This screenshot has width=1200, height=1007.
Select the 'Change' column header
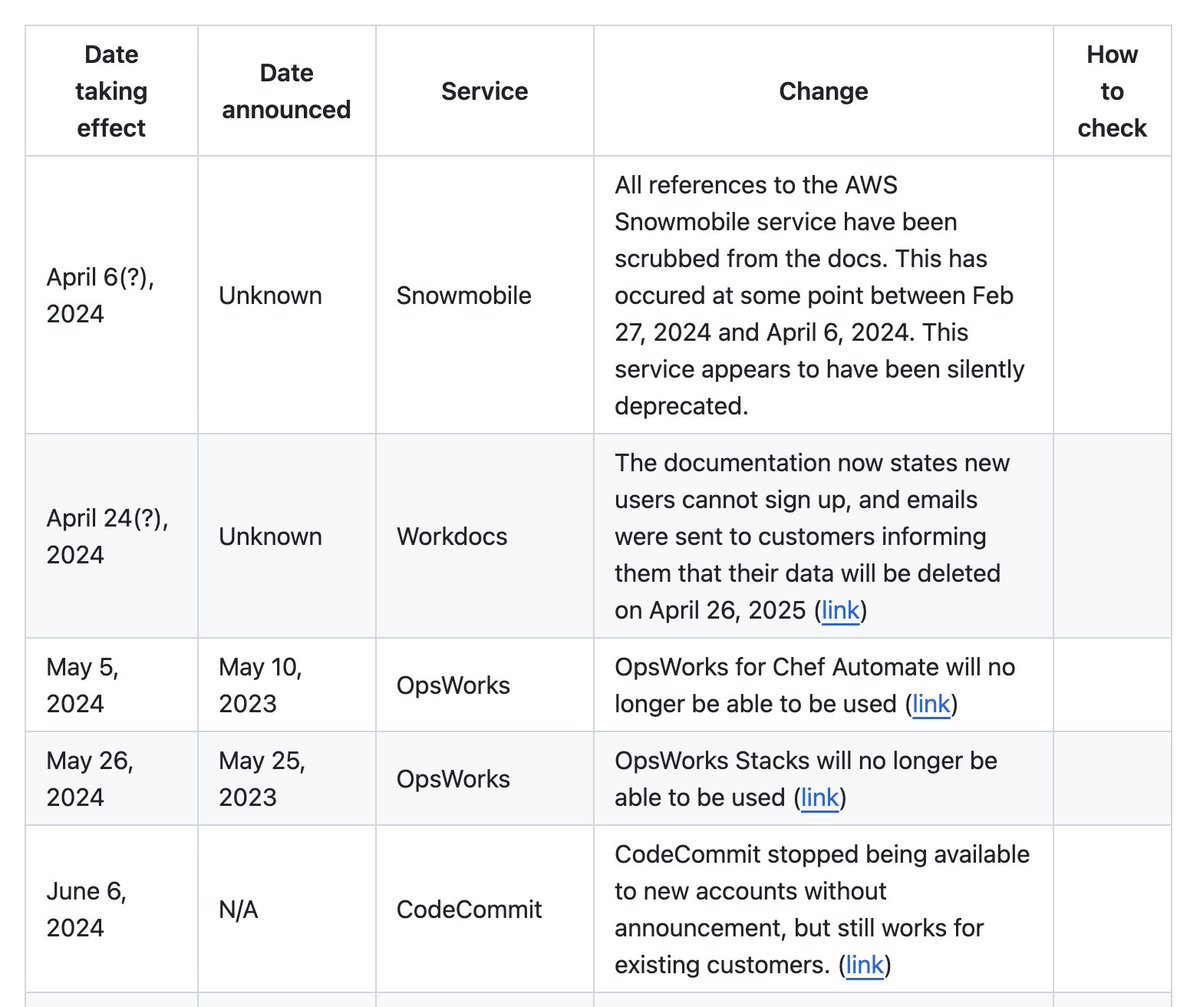click(x=823, y=91)
